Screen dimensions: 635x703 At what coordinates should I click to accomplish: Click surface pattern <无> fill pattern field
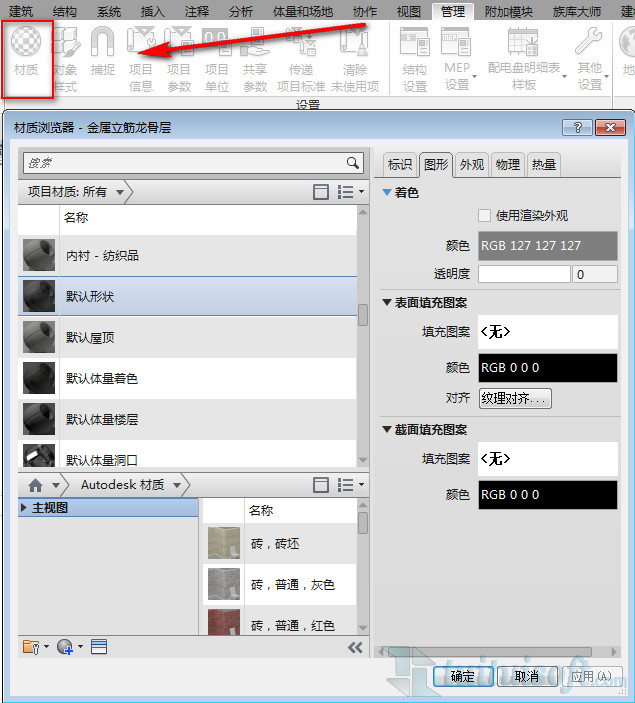[x=548, y=332]
